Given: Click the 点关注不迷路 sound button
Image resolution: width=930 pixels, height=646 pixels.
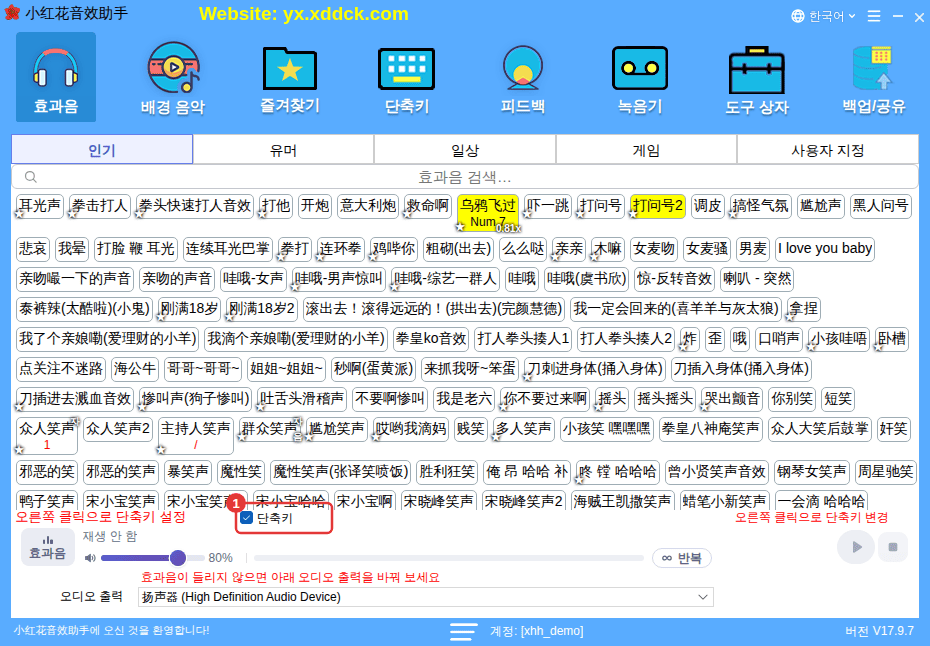Looking at the screenshot, I should pos(61,369).
